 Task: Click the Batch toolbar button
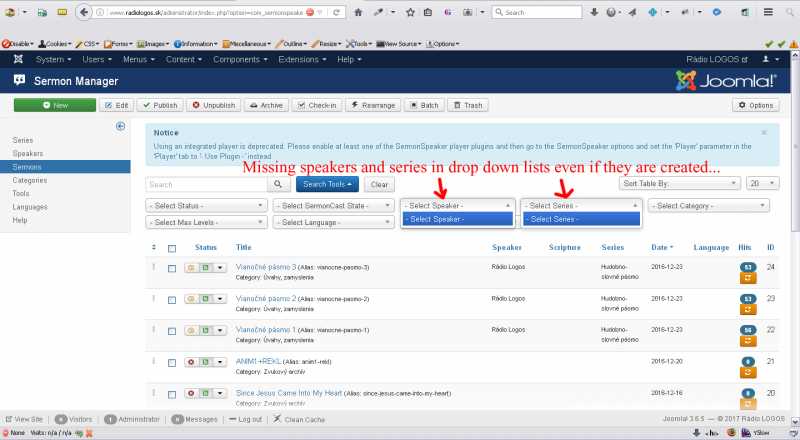coord(424,105)
